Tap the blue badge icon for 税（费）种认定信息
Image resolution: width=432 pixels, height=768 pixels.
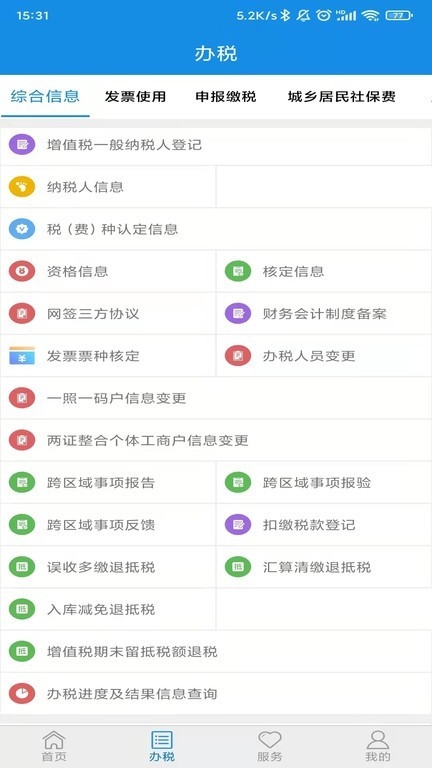coord(22,229)
